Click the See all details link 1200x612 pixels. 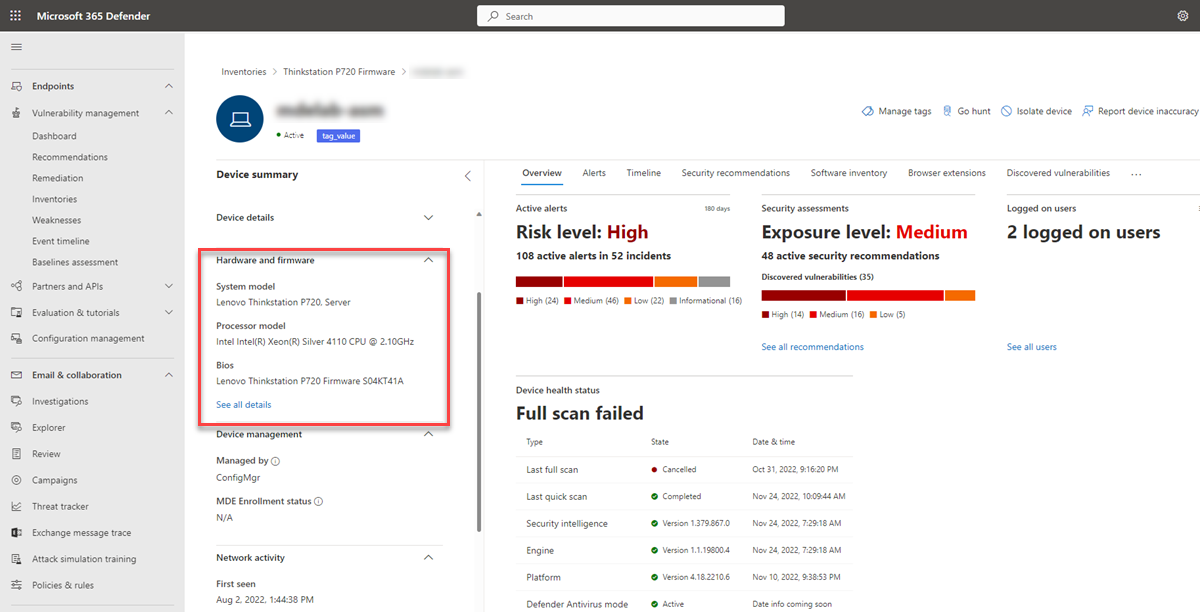(x=244, y=405)
